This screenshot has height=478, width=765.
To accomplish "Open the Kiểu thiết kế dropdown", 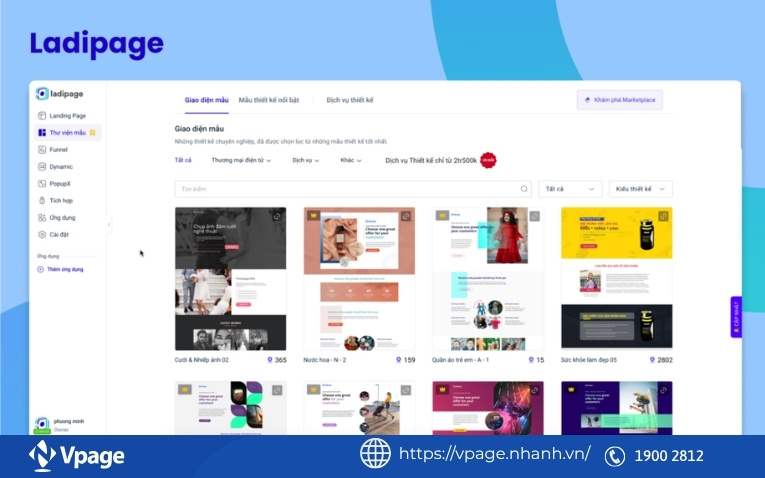I will (x=641, y=189).
